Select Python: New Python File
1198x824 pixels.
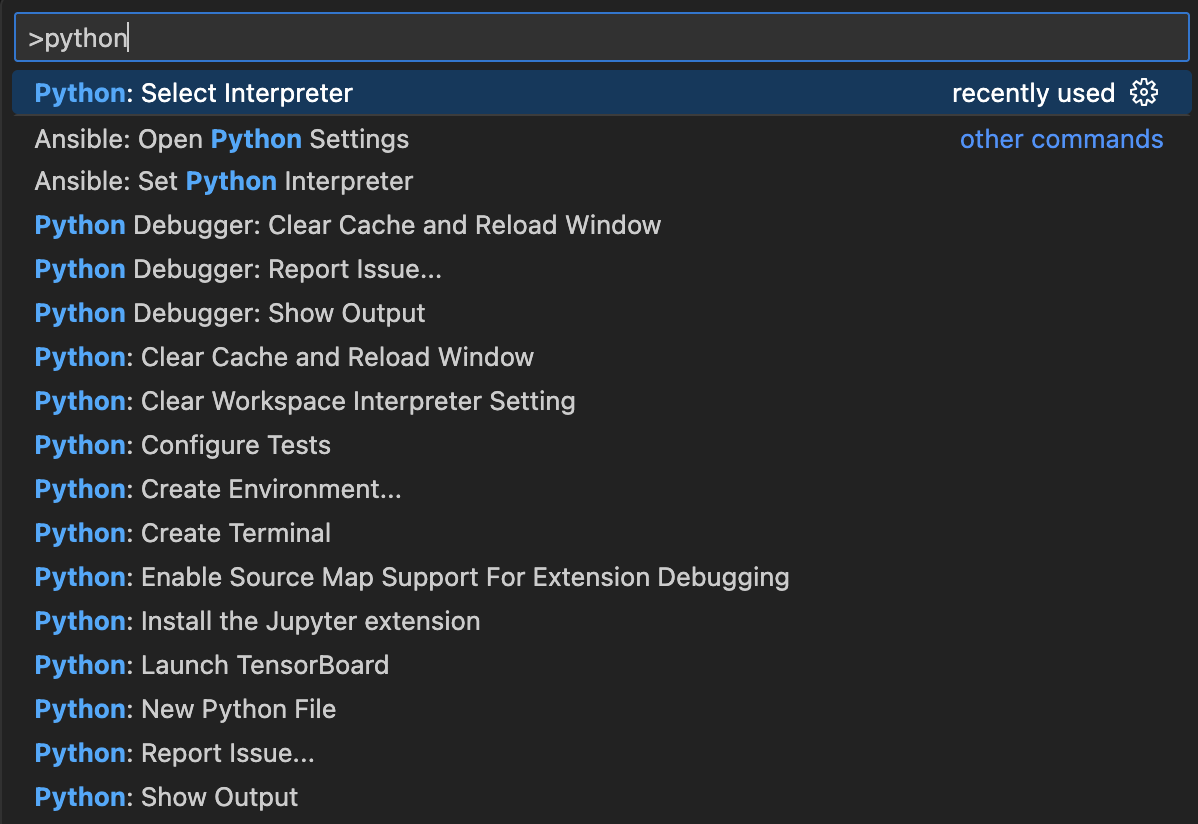[602, 709]
